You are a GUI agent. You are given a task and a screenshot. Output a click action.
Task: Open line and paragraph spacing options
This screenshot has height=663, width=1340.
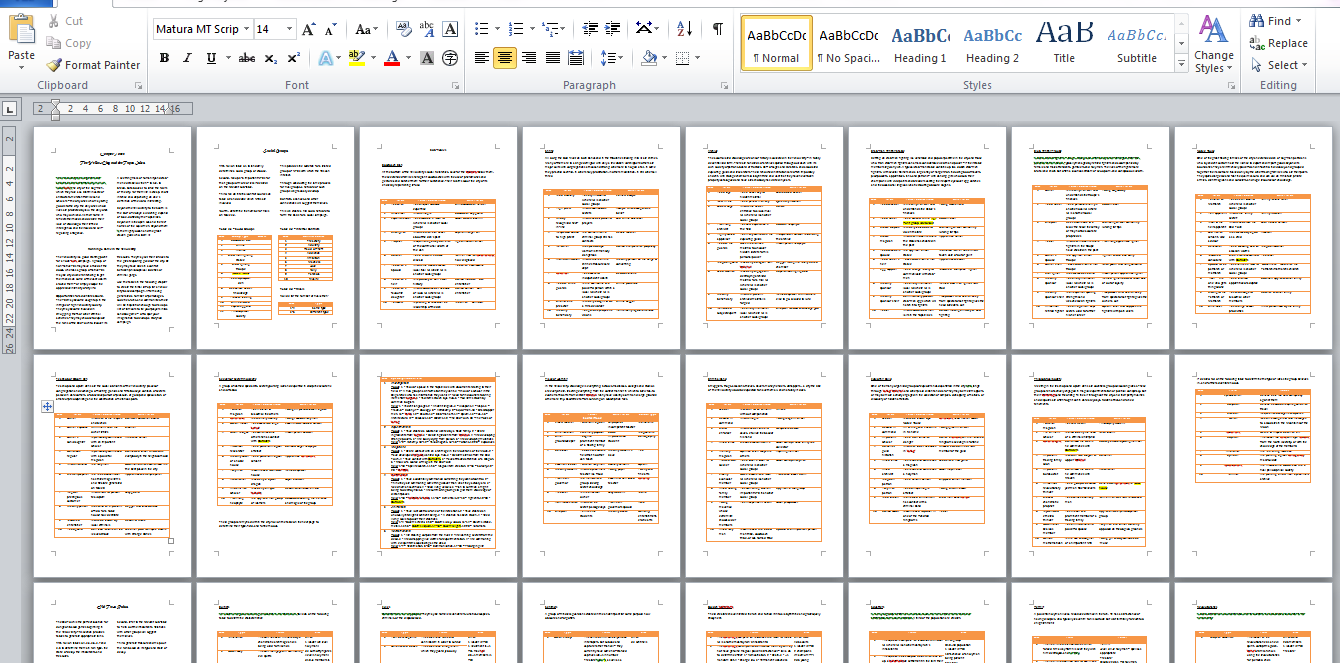pos(612,58)
